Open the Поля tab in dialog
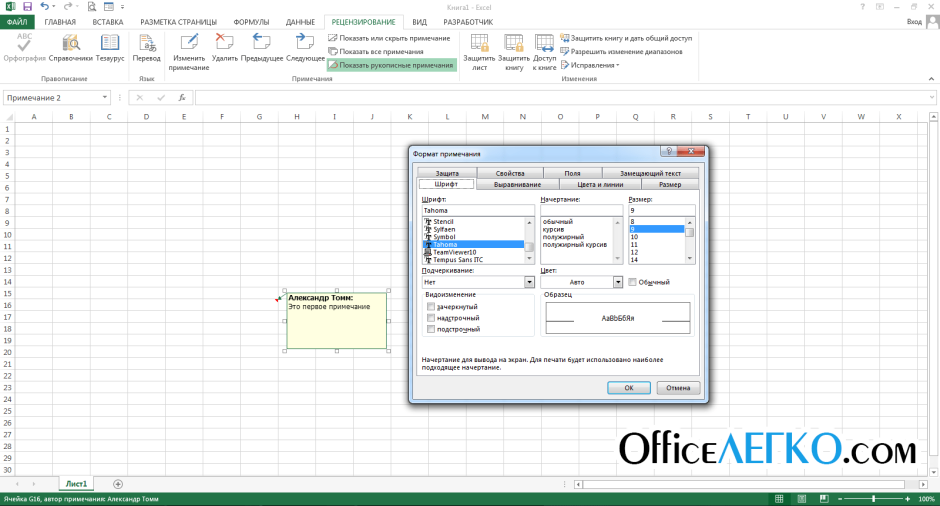This screenshot has width=940, height=506. tap(573, 173)
